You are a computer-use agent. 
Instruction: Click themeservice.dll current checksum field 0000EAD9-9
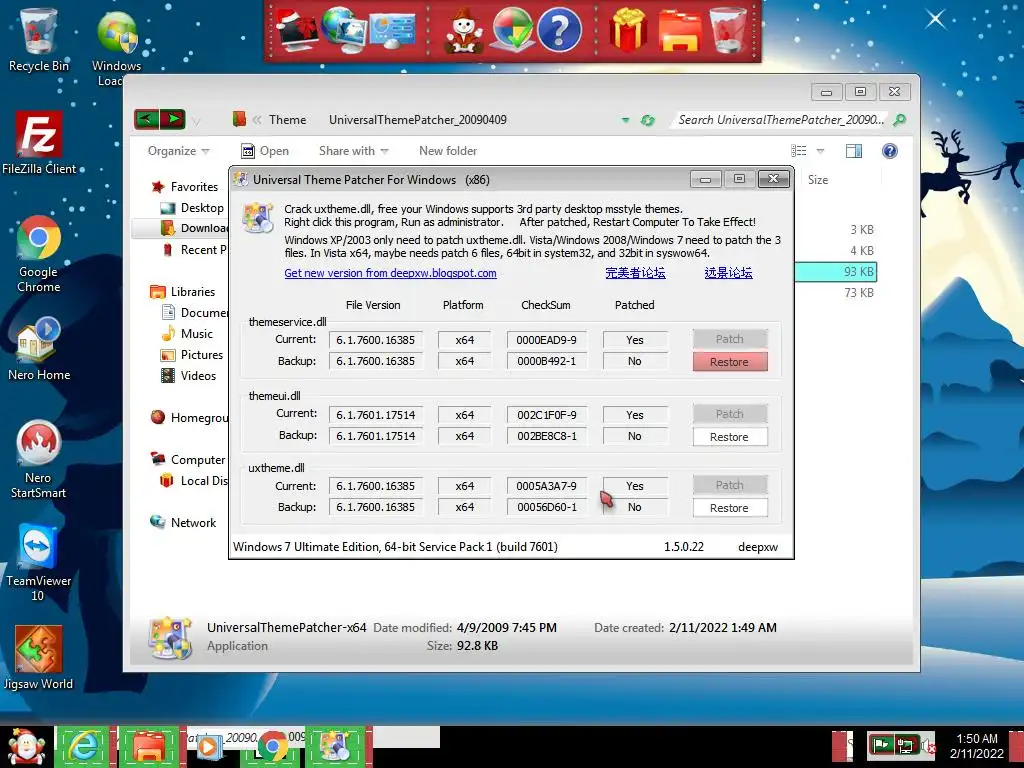(546, 340)
